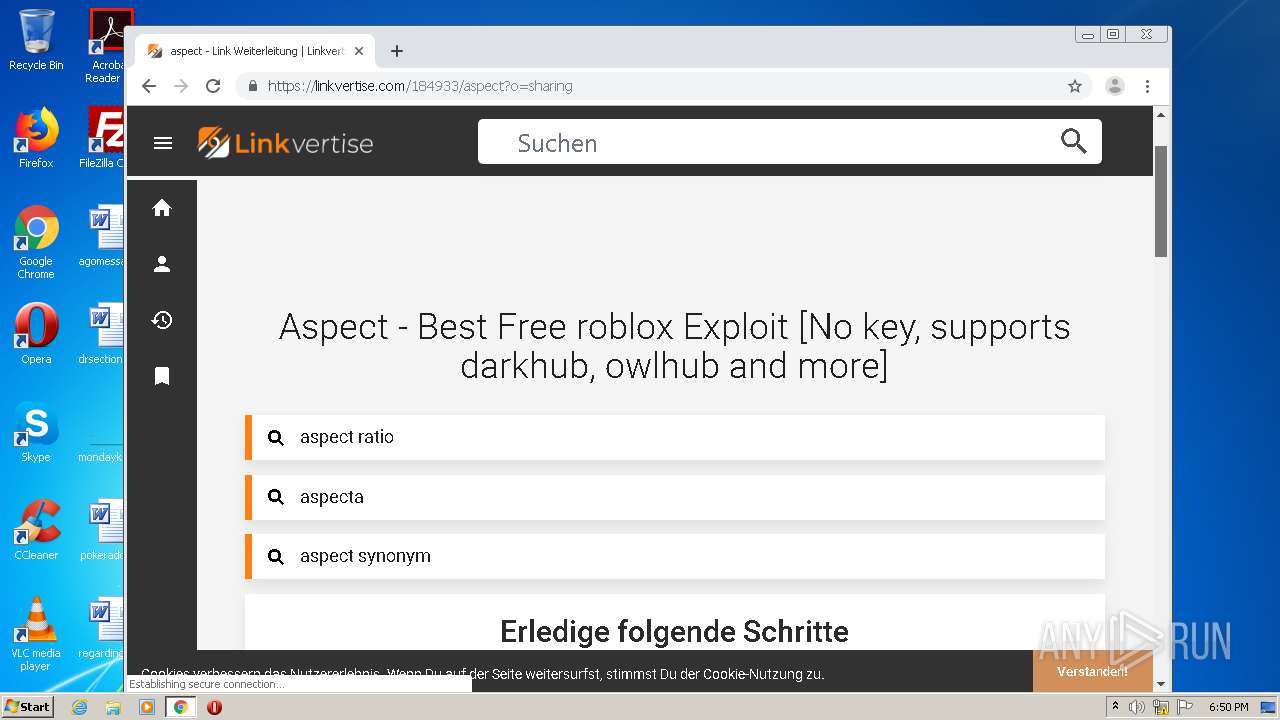
Task: Accept cookies with Verstanden button
Action: coord(1092,671)
